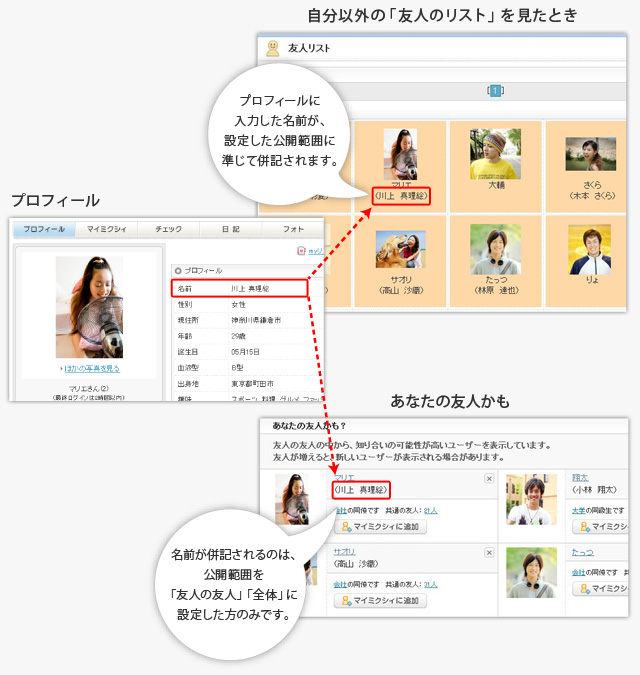Click the あなたの友人かも？ panel heading
Image resolution: width=640 pixels, height=675 pixels.
coord(309,426)
